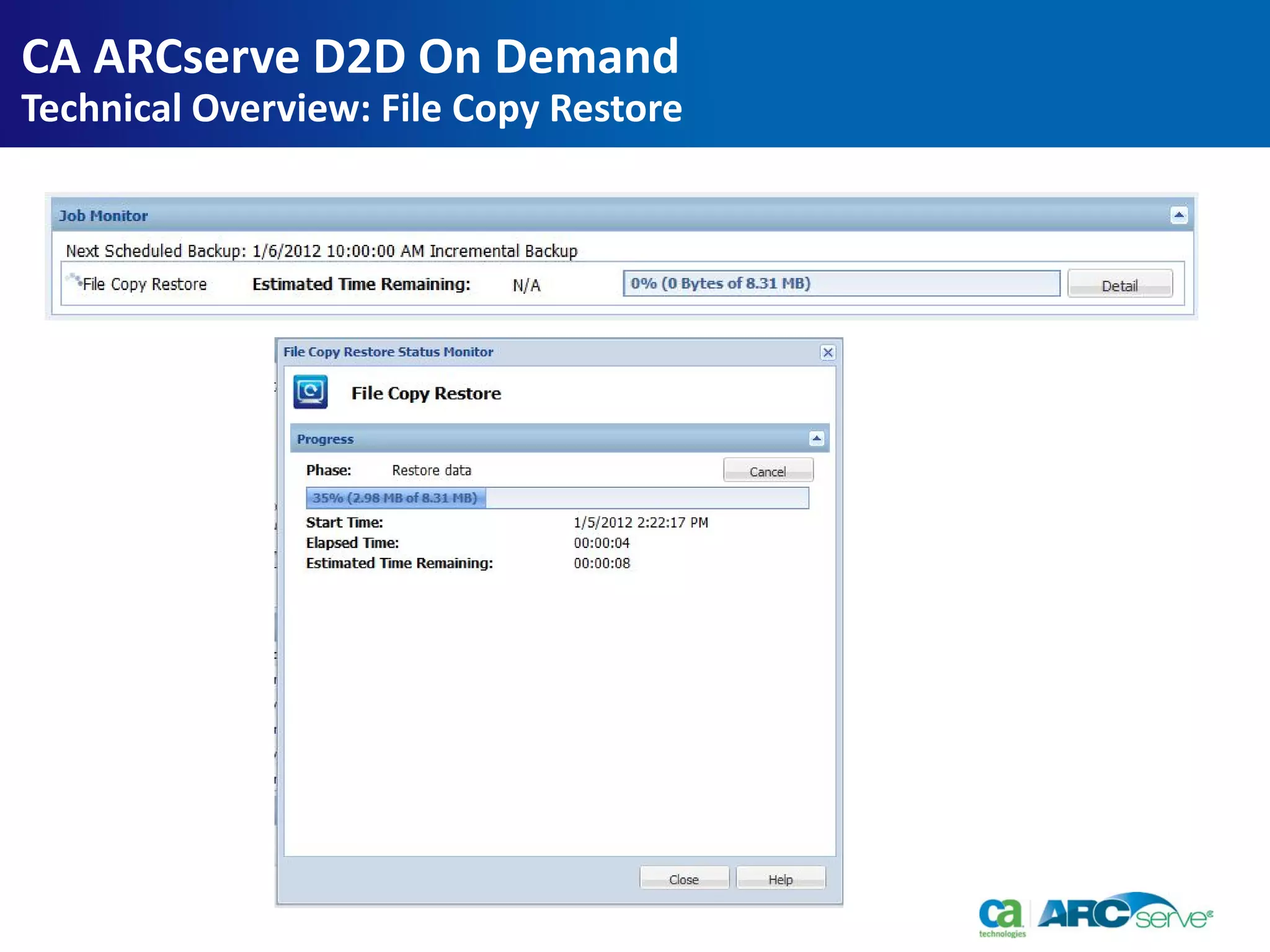1270x952 pixels.
Task: Select the Next Scheduled Backup text line
Action: pos(321,251)
